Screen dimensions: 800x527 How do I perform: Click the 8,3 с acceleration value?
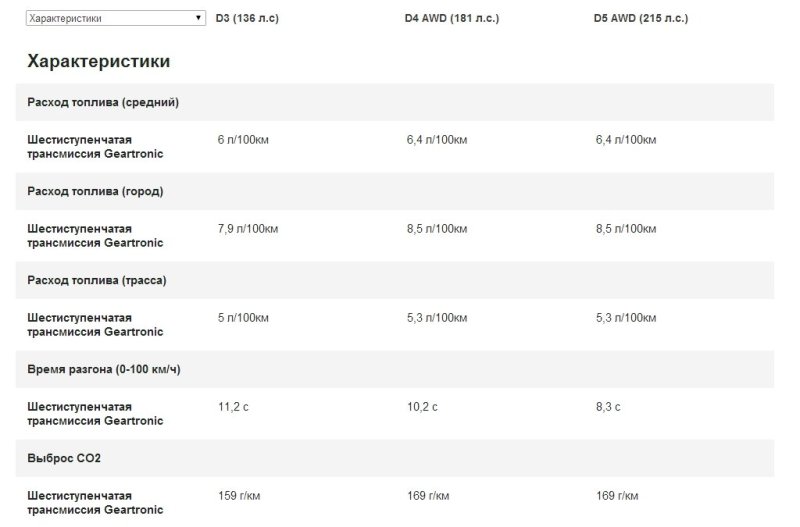607,407
